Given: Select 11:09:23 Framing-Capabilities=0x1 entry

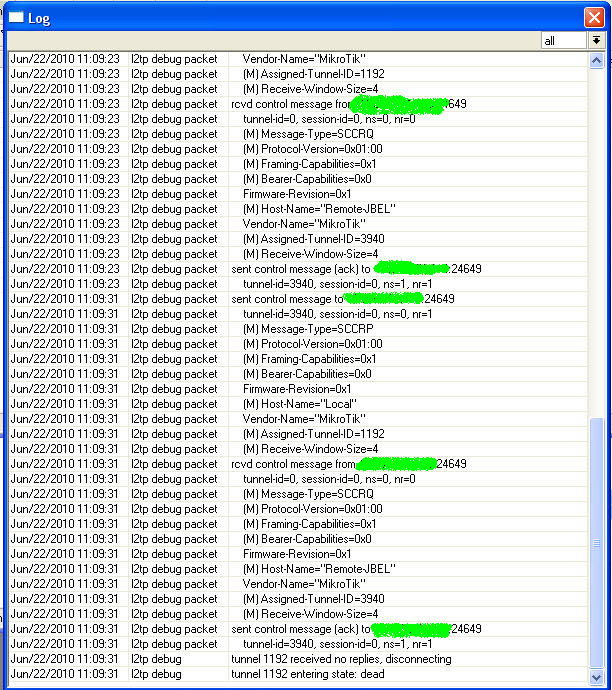Looking at the screenshot, I should coord(298,164).
